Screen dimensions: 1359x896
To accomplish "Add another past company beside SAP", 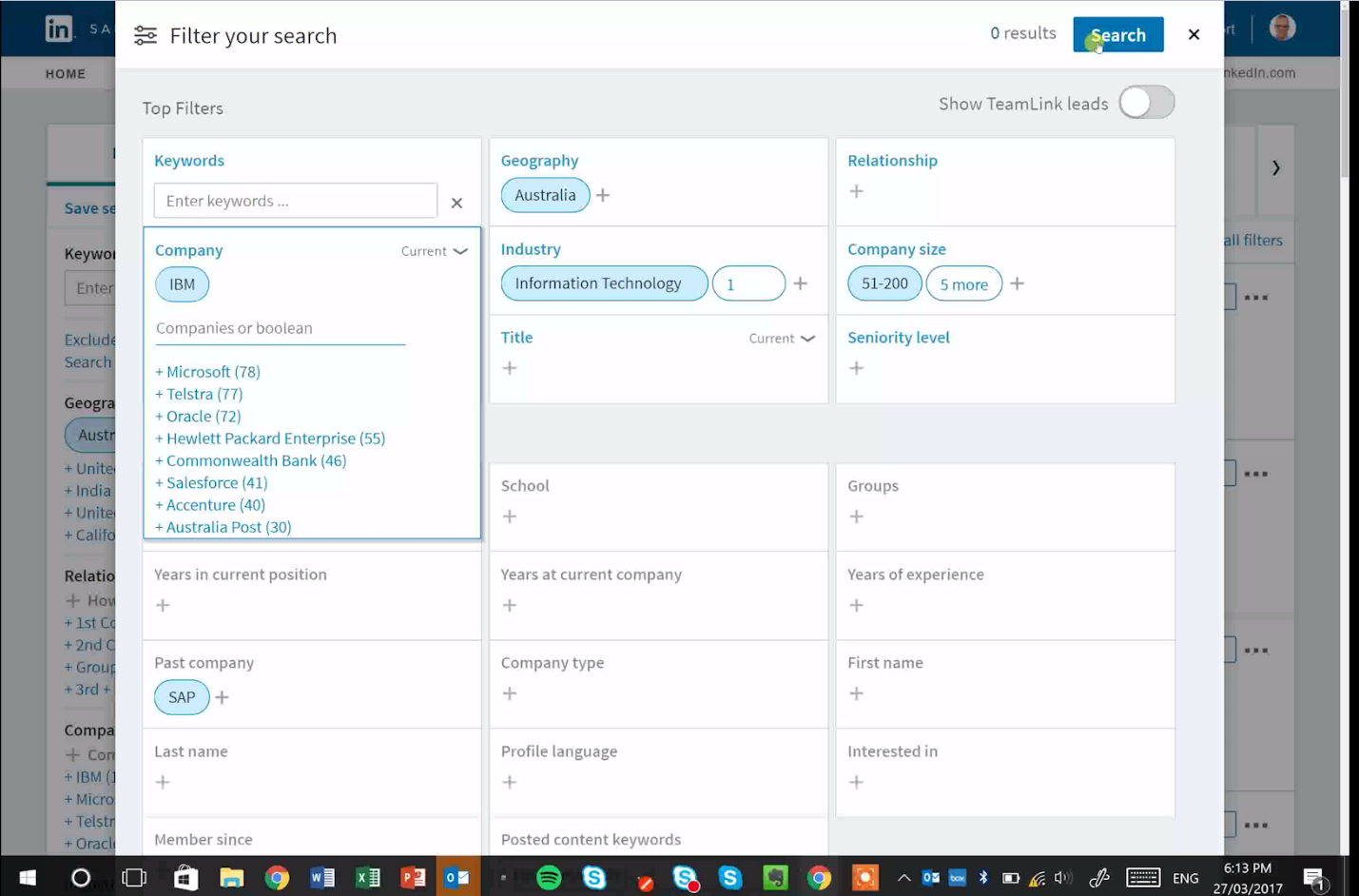I will 222,697.
